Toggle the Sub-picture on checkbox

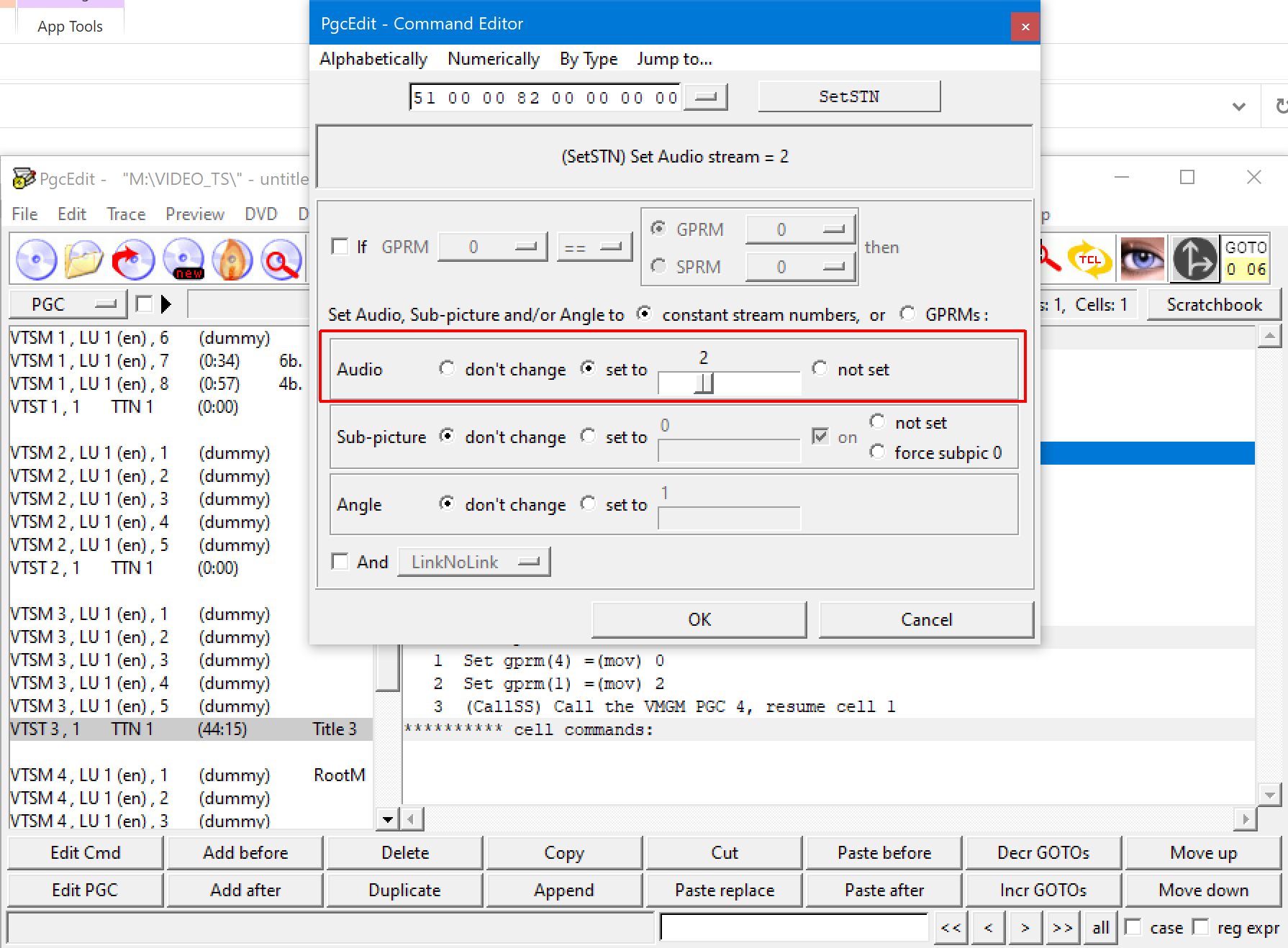820,436
